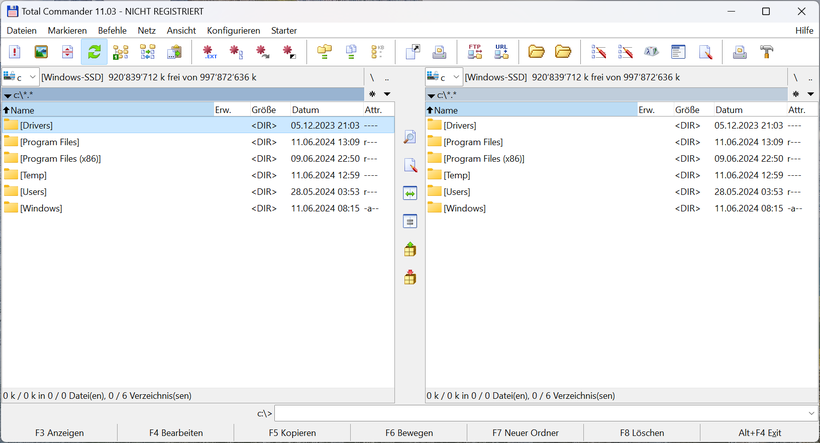Screen dimensions: 820x443
Task: Go to parent with right panel '..' button
Action: [810, 77]
